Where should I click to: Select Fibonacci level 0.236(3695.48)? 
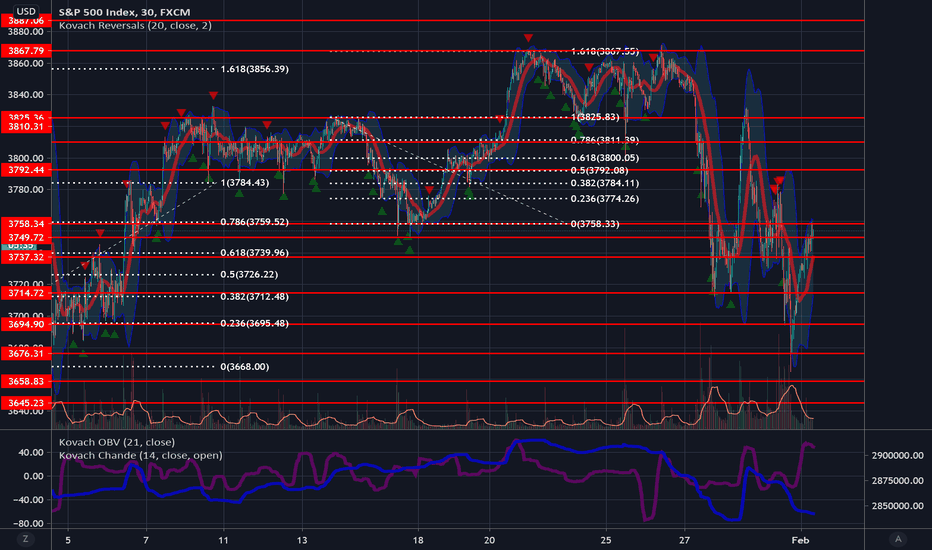pyautogui.click(x=254, y=323)
